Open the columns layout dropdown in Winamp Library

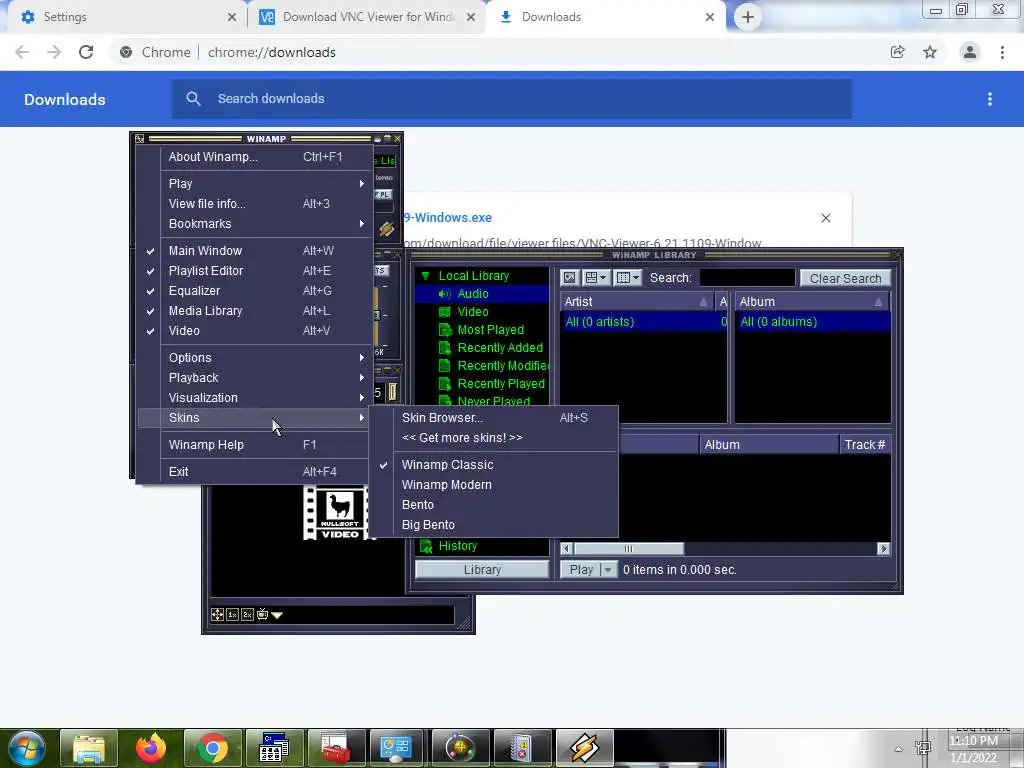click(628, 278)
